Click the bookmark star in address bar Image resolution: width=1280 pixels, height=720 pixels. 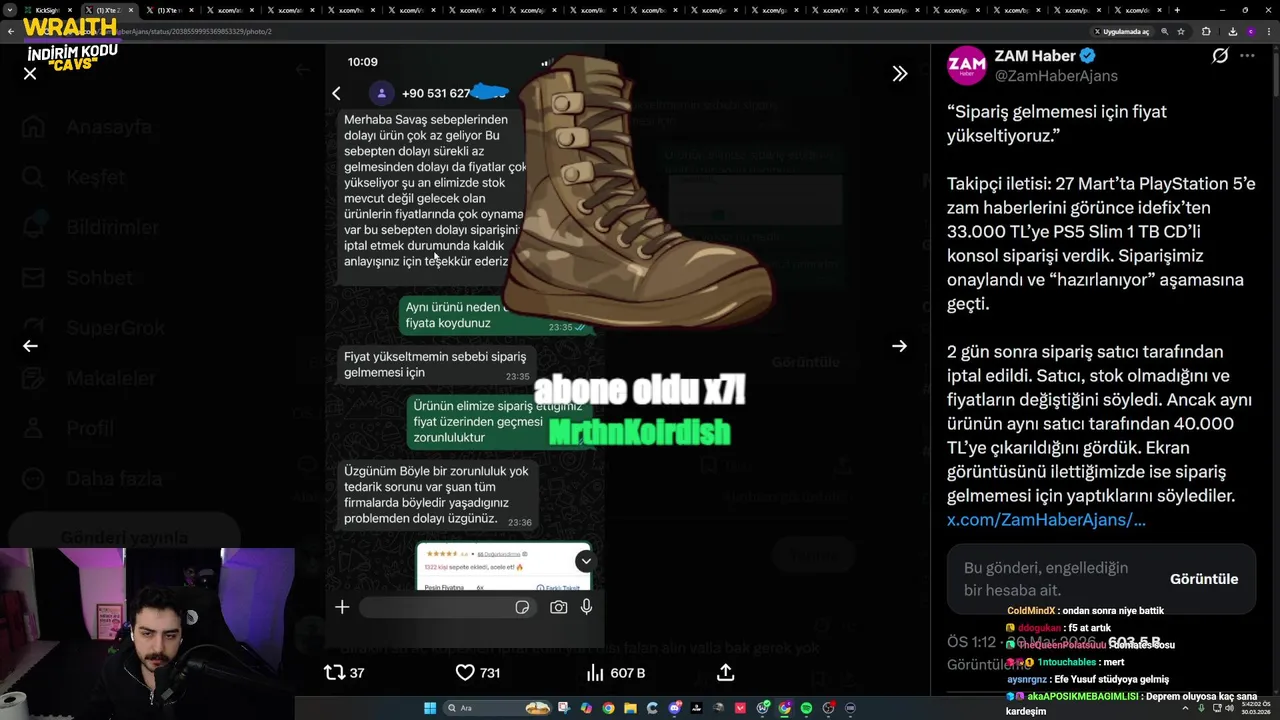(x=1181, y=31)
